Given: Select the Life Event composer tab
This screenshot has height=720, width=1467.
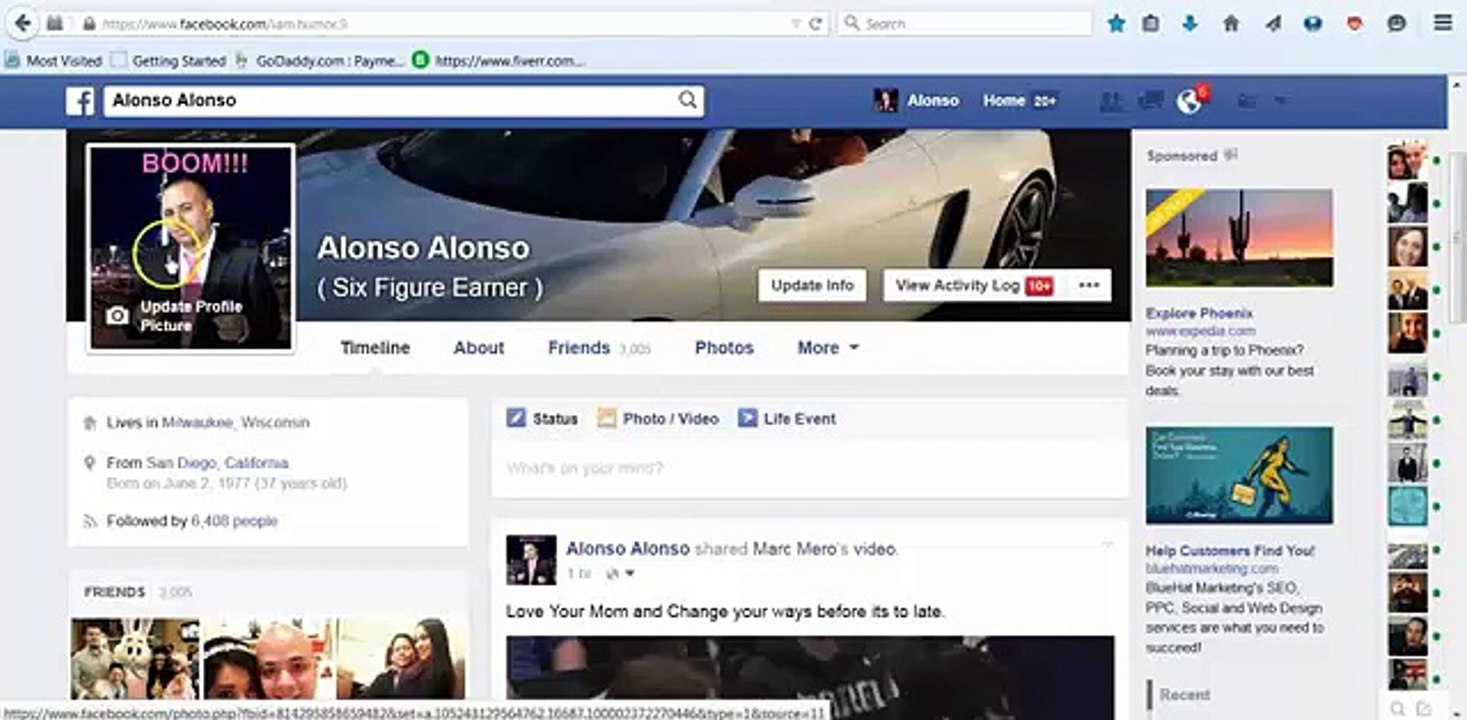Looking at the screenshot, I should [787, 419].
